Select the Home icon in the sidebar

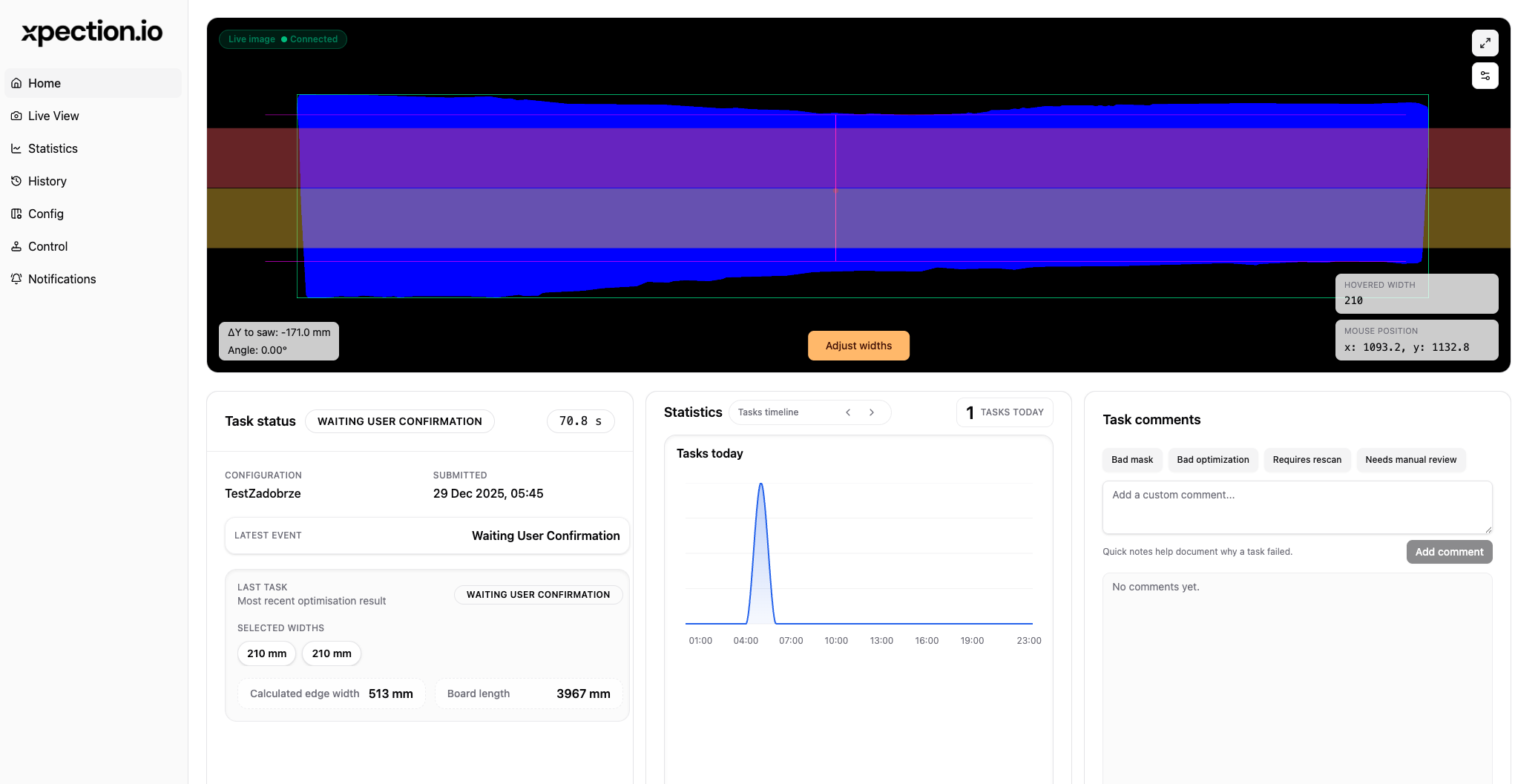(16, 83)
